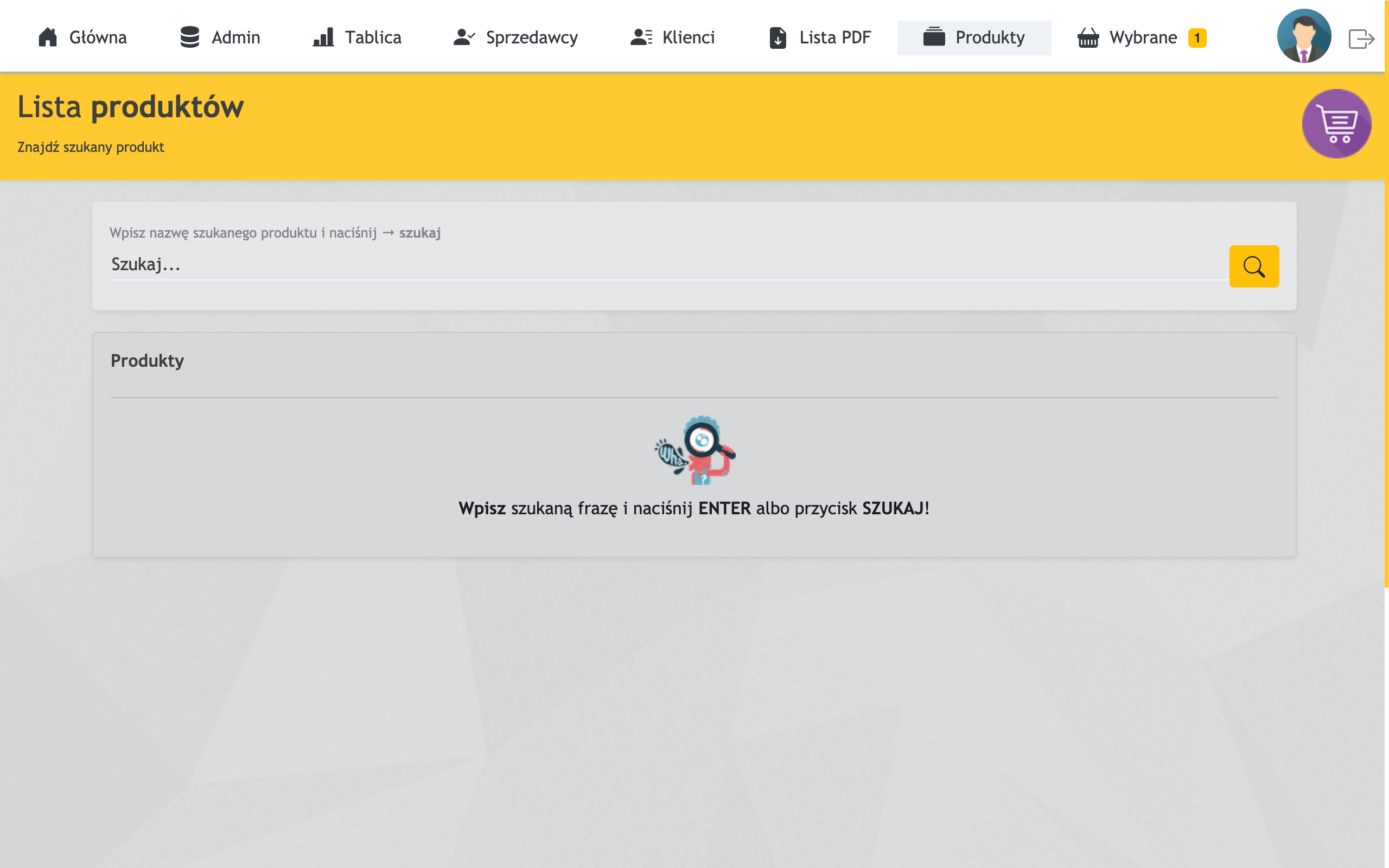Click the search illustration with magnifying glass
Viewport: 1389px width, 868px height.
(x=694, y=451)
